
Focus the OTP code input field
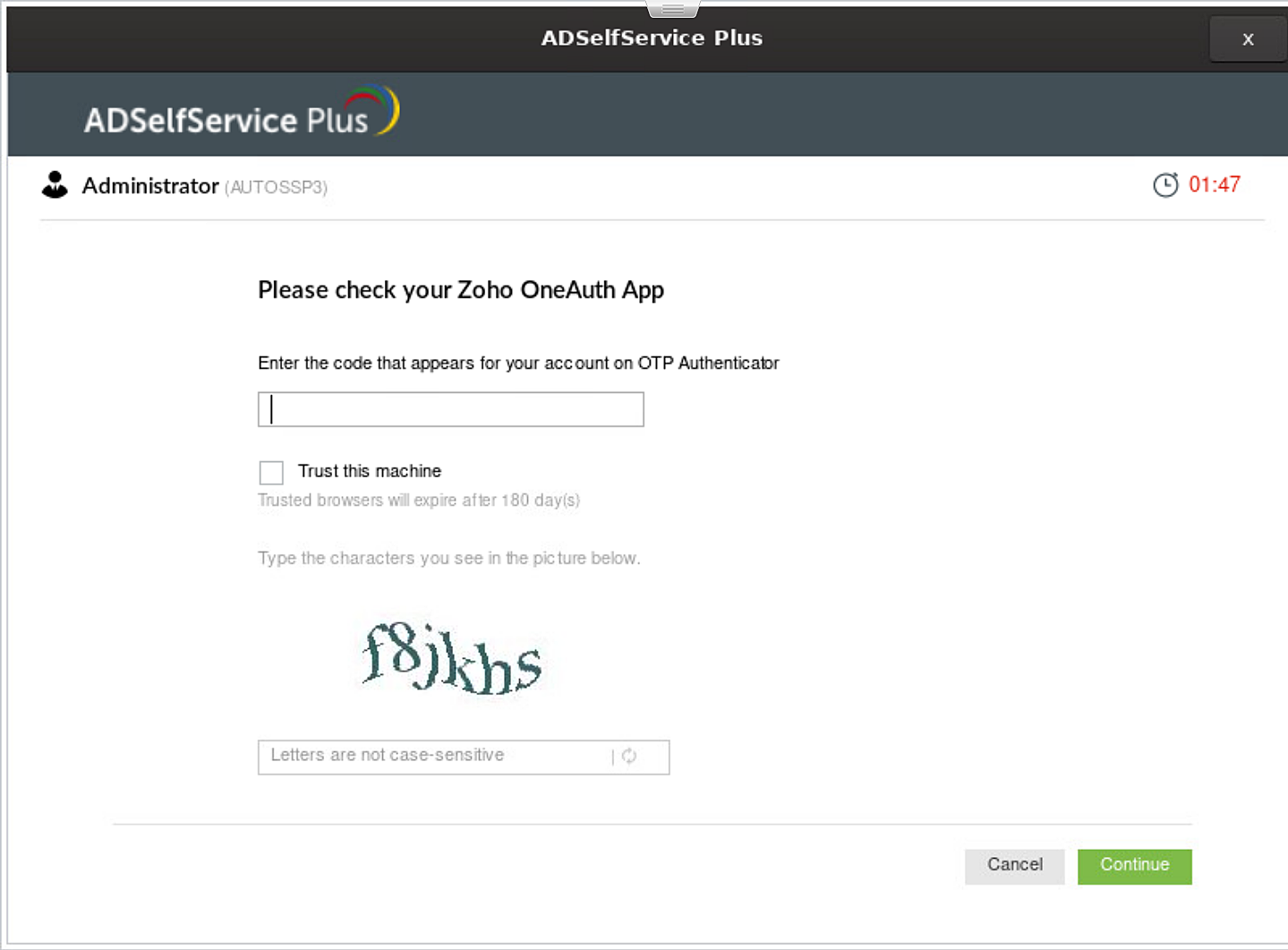[x=450, y=409]
